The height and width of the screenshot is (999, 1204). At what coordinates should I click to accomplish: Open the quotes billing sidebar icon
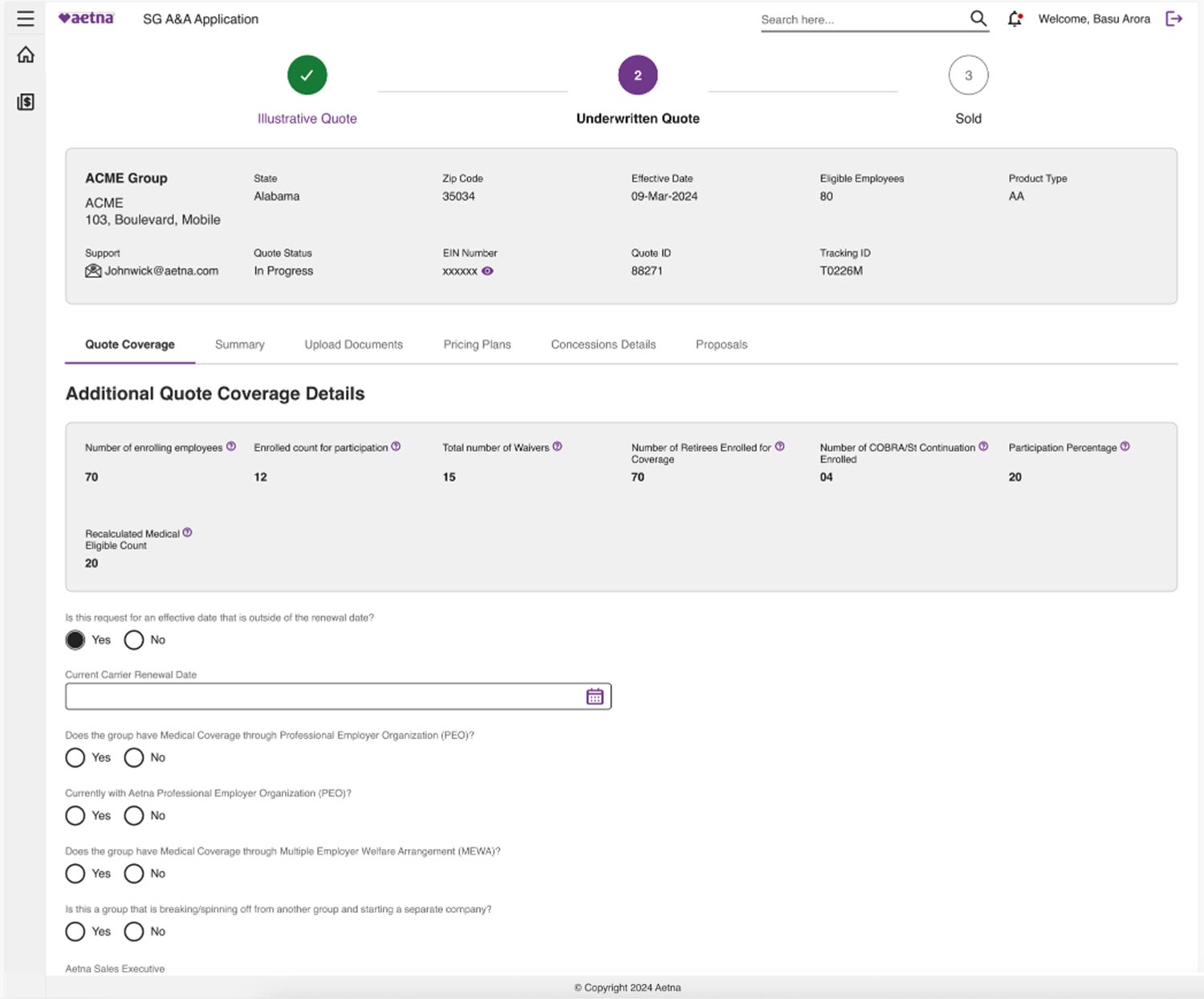pyautogui.click(x=26, y=102)
